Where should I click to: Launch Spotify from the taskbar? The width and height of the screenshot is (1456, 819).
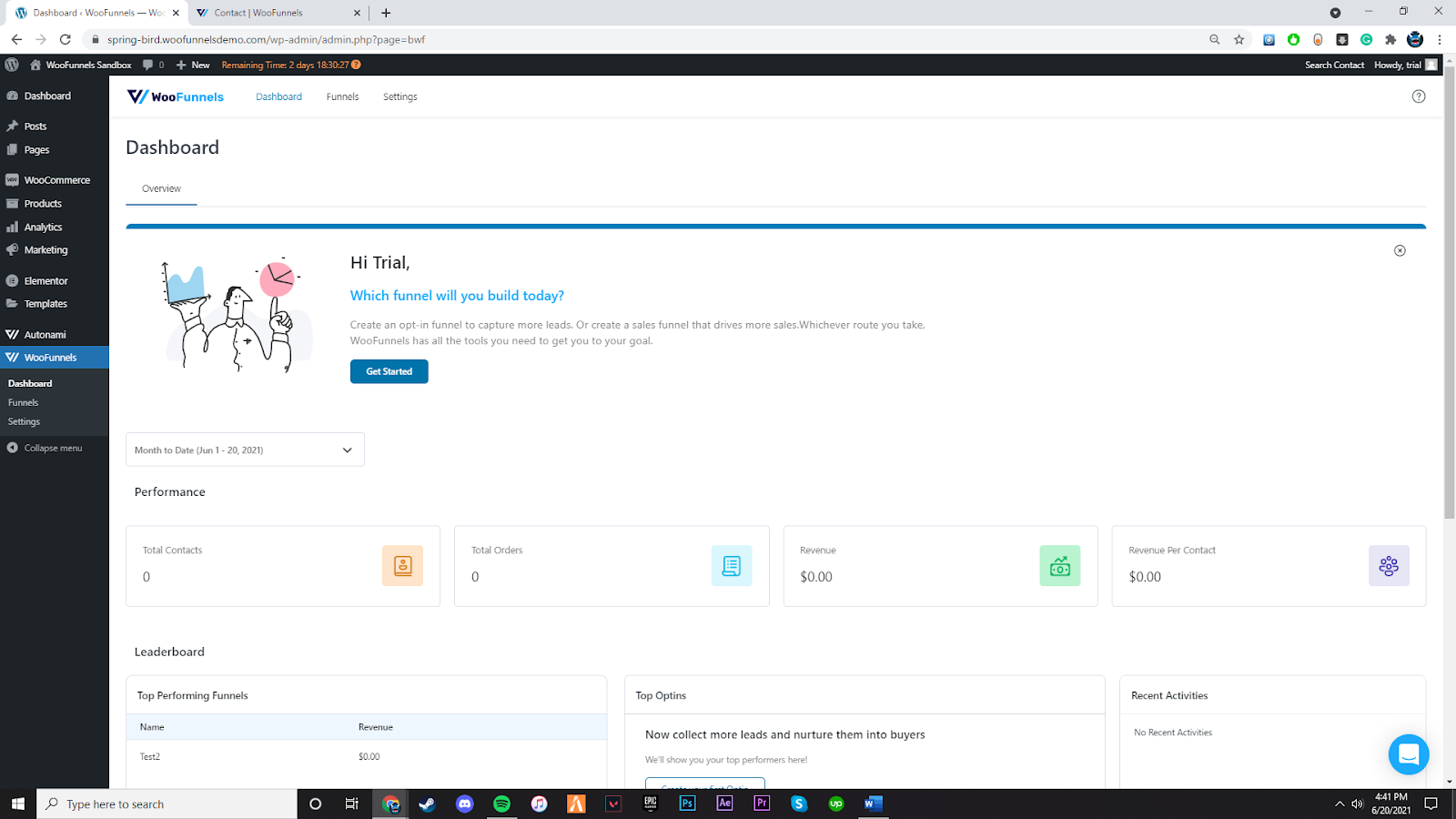(501, 804)
